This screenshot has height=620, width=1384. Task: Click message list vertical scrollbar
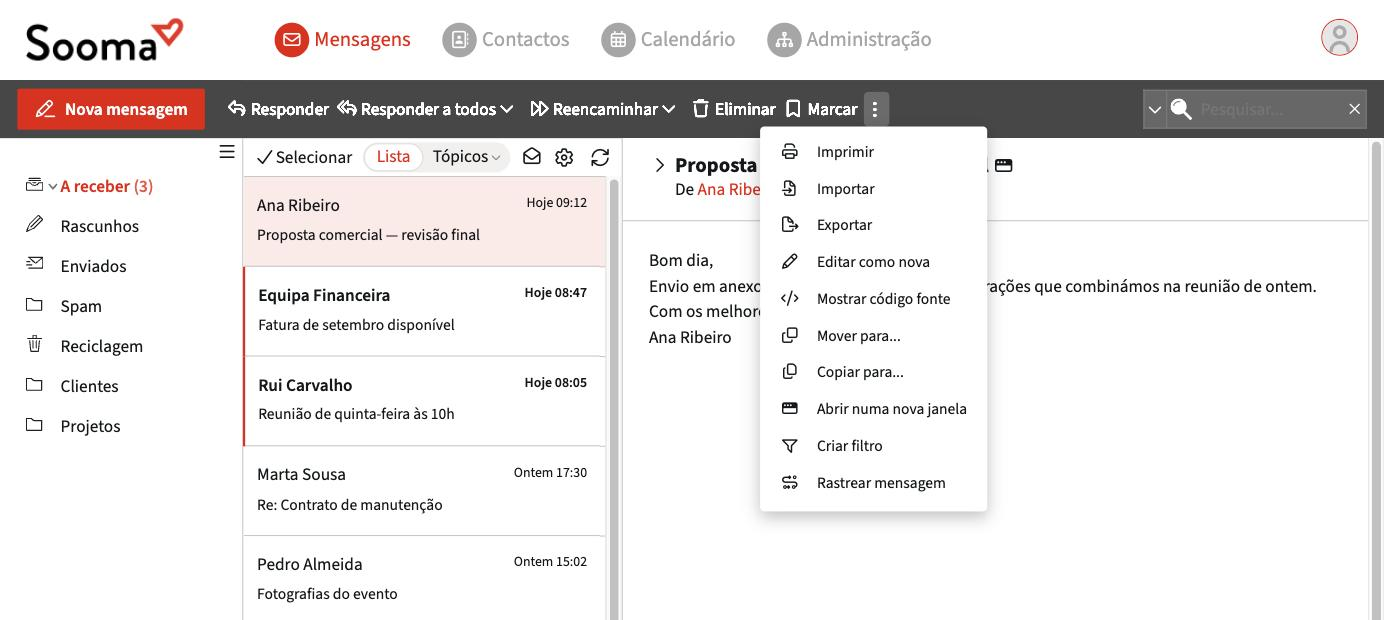pyautogui.click(x=614, y=400)
